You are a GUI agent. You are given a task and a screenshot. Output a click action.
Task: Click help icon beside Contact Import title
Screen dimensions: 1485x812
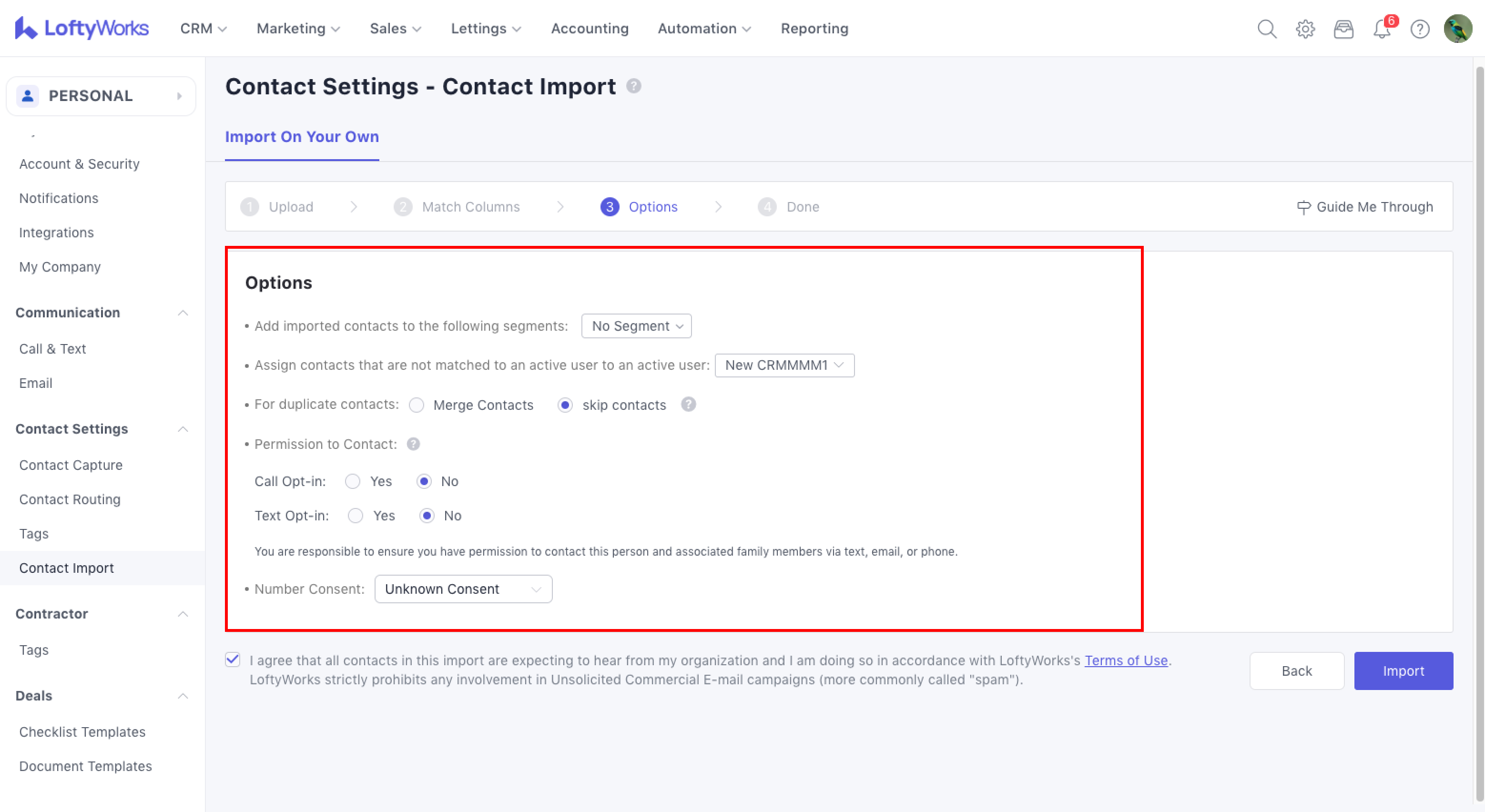tap(633, 86)
